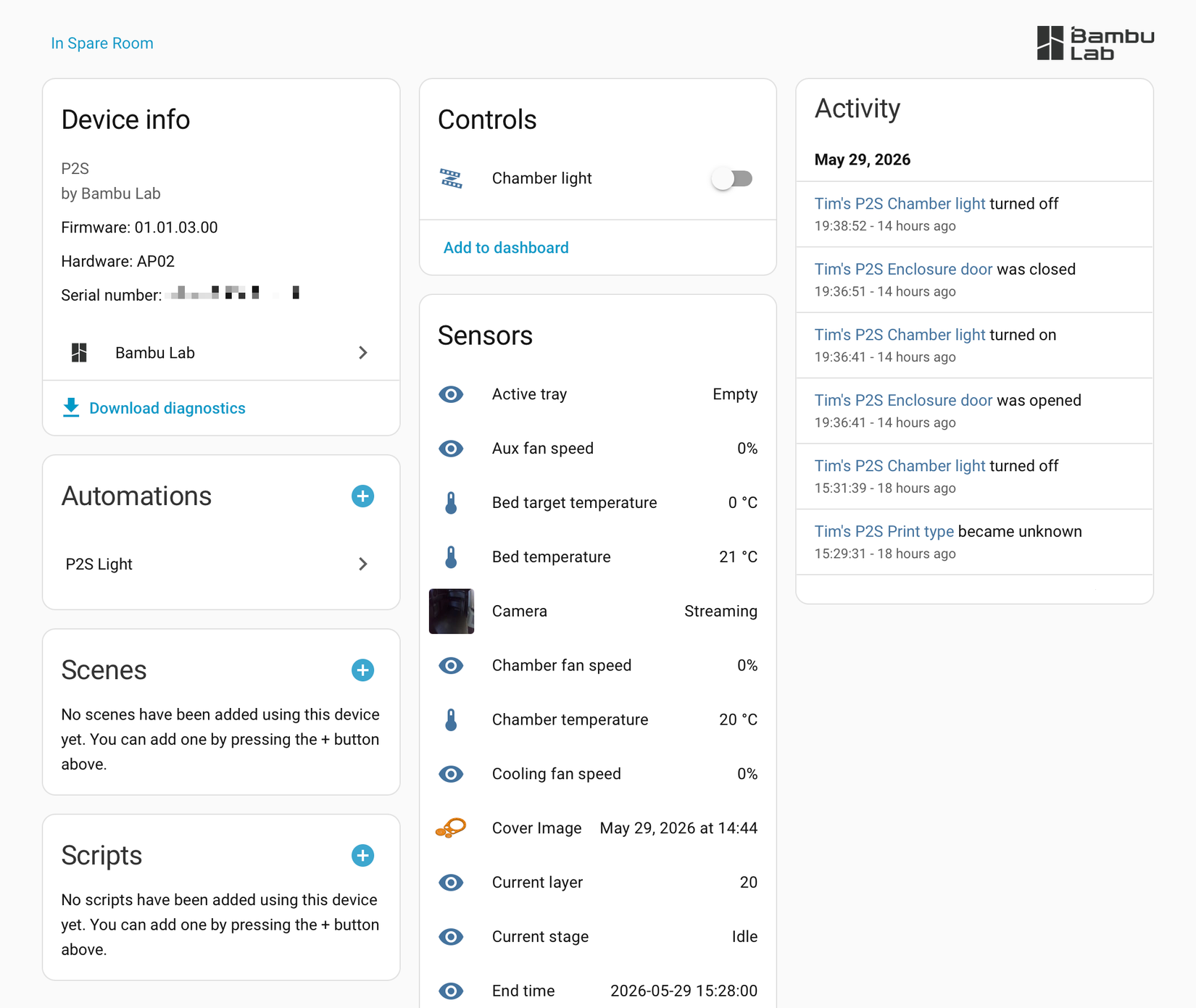
Task: Open the Bambu Lab integration chevron
Action: point(363,353)
